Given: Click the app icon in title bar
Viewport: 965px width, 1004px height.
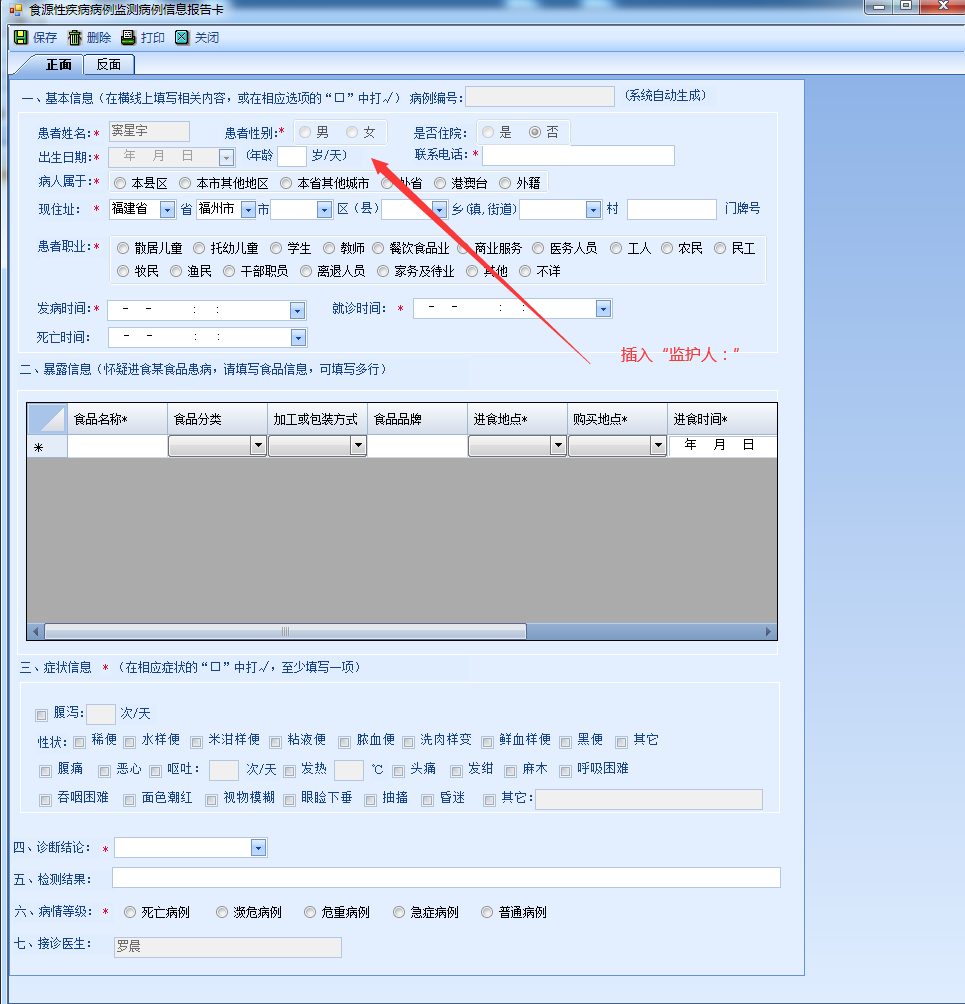Looking at the screenshot, I should (15, 10).
